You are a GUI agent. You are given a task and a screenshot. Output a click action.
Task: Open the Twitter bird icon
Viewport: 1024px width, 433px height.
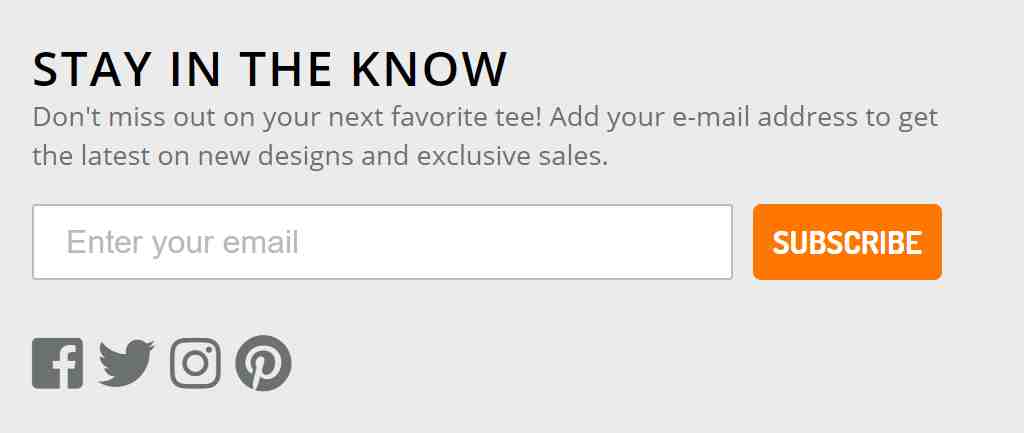(x=126, y=363)
